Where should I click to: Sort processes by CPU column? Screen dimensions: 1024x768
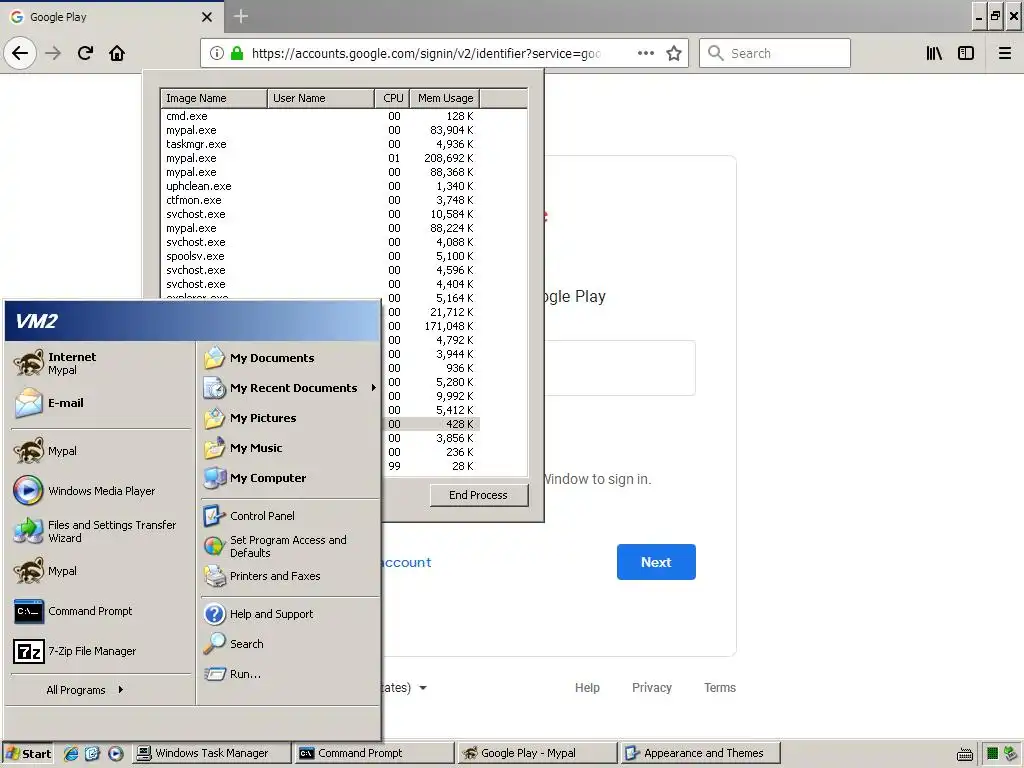[x=392, y=98]
